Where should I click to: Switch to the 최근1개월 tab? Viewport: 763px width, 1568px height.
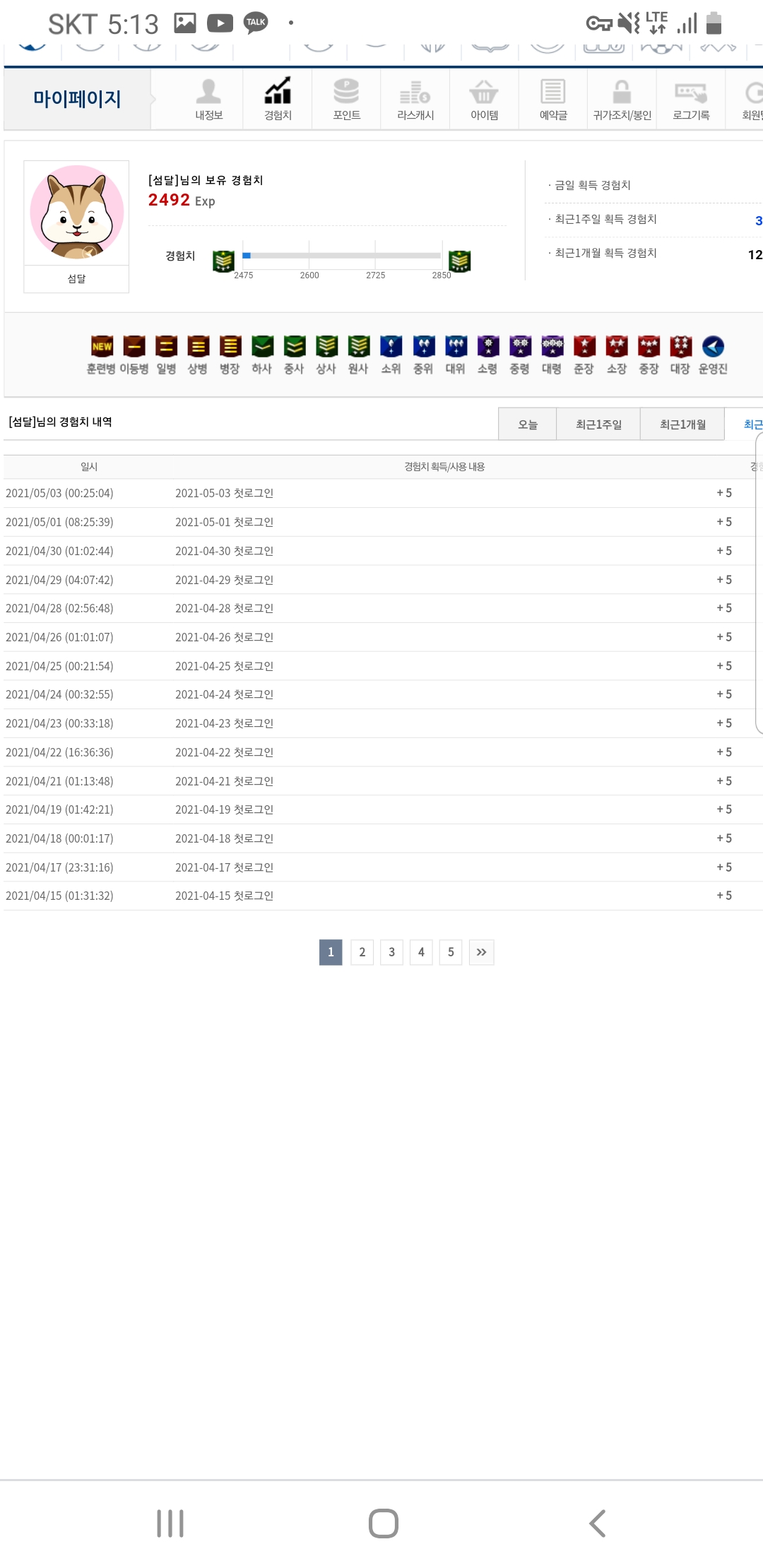coord(682,424)
